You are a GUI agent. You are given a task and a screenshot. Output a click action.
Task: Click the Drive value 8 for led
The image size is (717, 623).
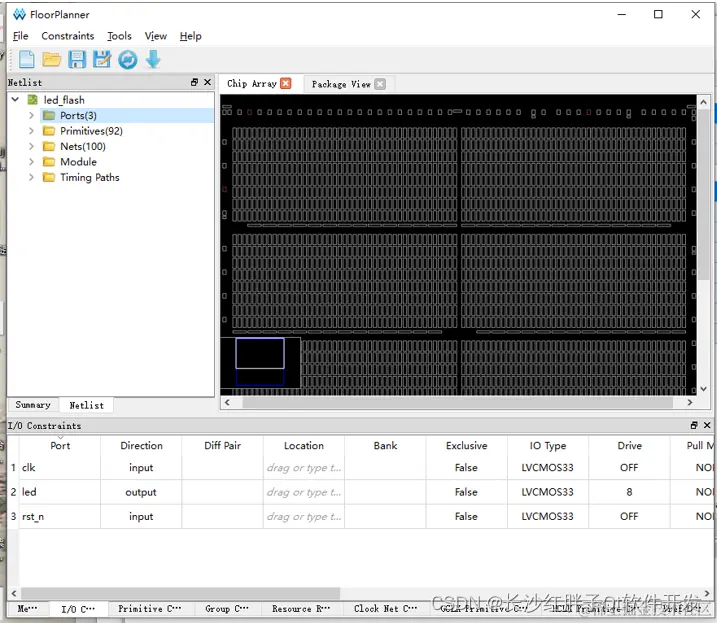pyautogui.click(x=629, y=492)
